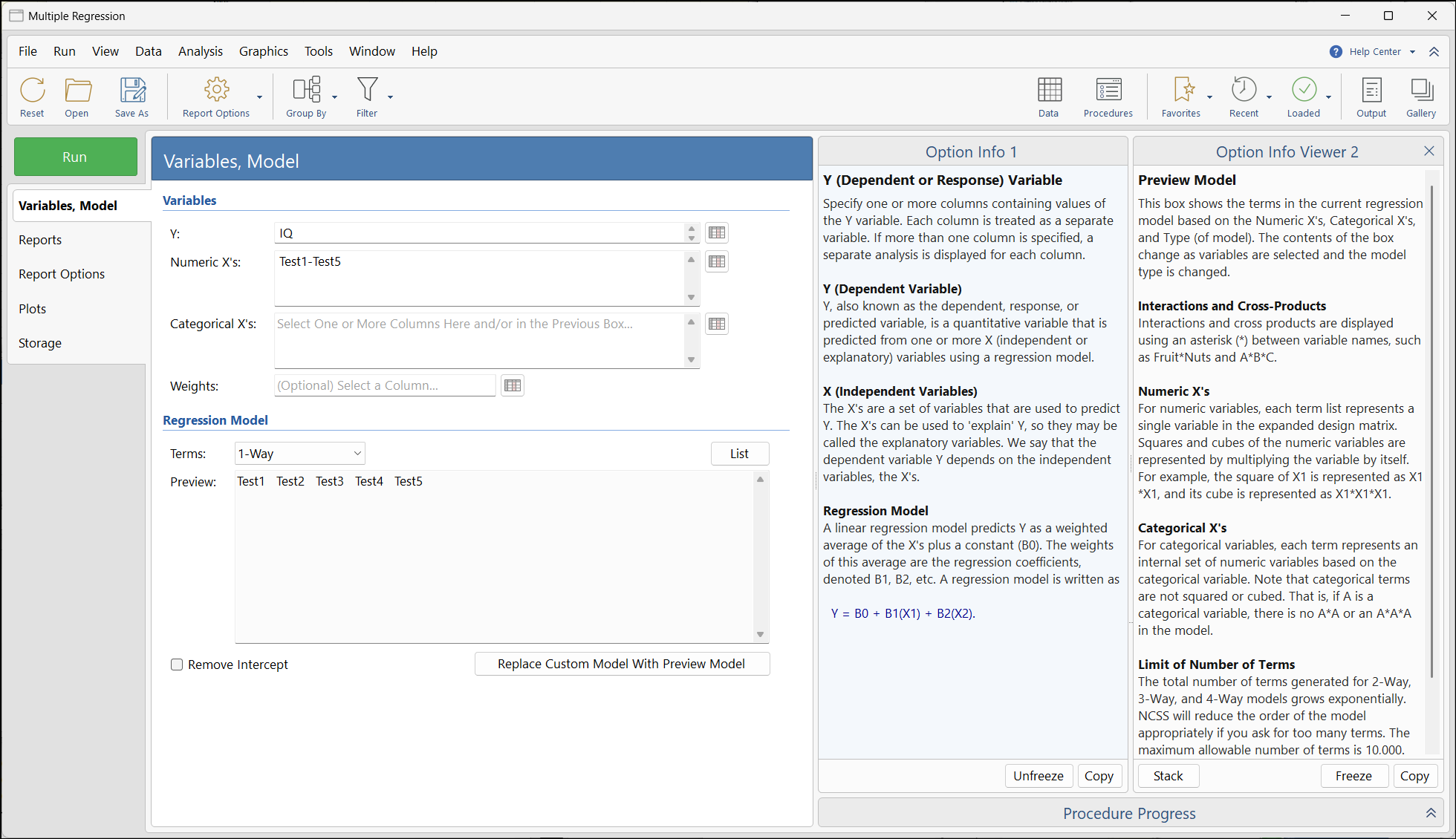Click Replace Custom Model With Preview Model
This screenshot has width=1456, height=839.
pyautogui.click(x=621, y=664)
